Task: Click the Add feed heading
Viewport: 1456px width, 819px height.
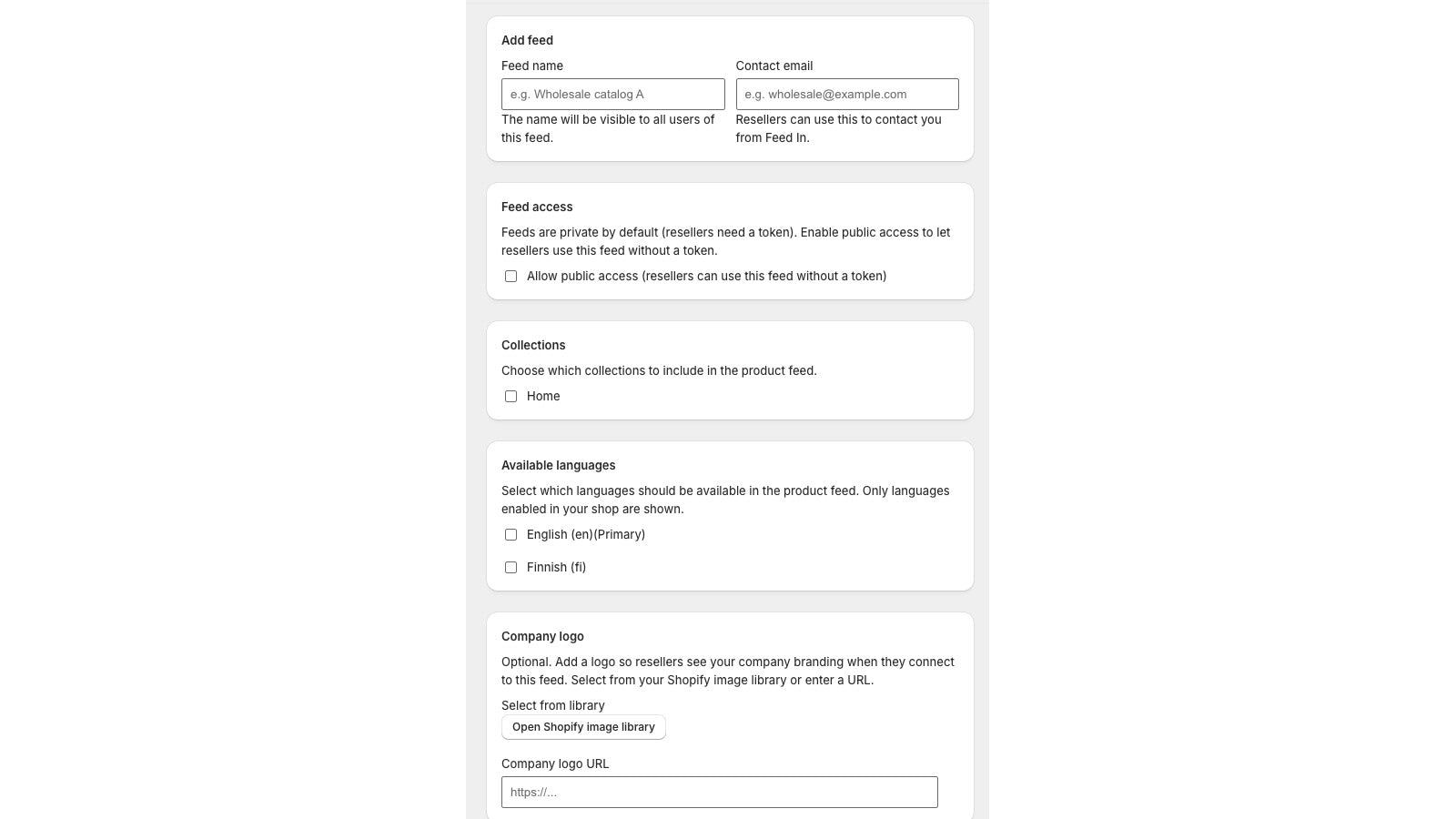Action: point(527,40)
